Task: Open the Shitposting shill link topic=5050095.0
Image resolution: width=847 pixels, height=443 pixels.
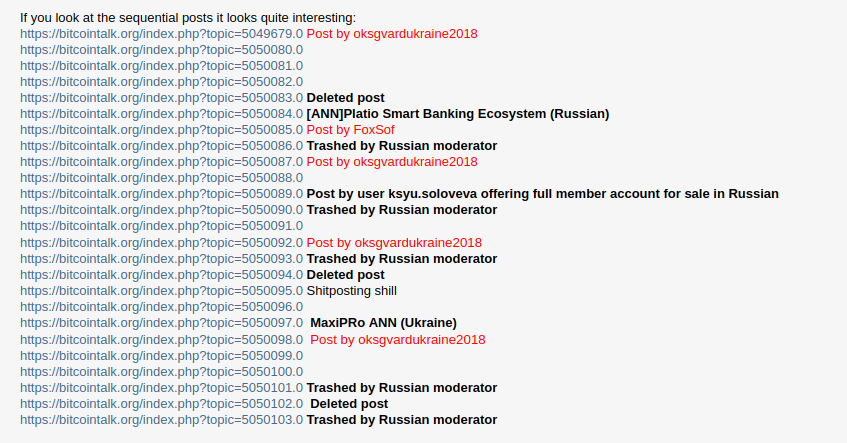Action: (x=162, y=291)
